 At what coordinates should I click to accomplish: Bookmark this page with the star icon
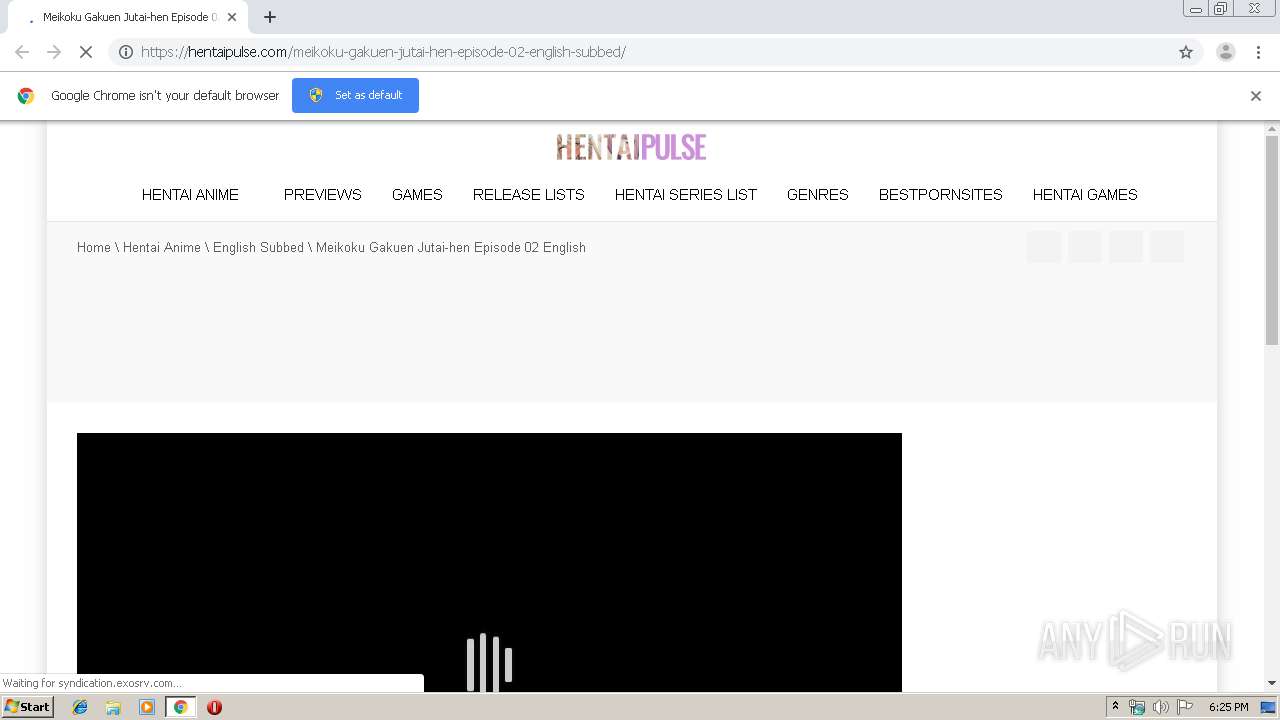click(1186, 52)
